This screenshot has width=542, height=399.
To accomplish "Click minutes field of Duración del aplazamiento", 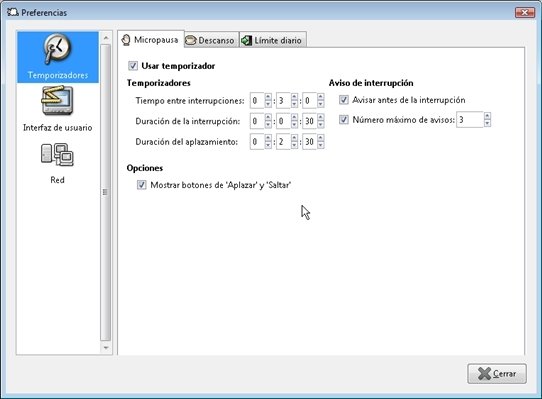I will (x=283, y=141).
